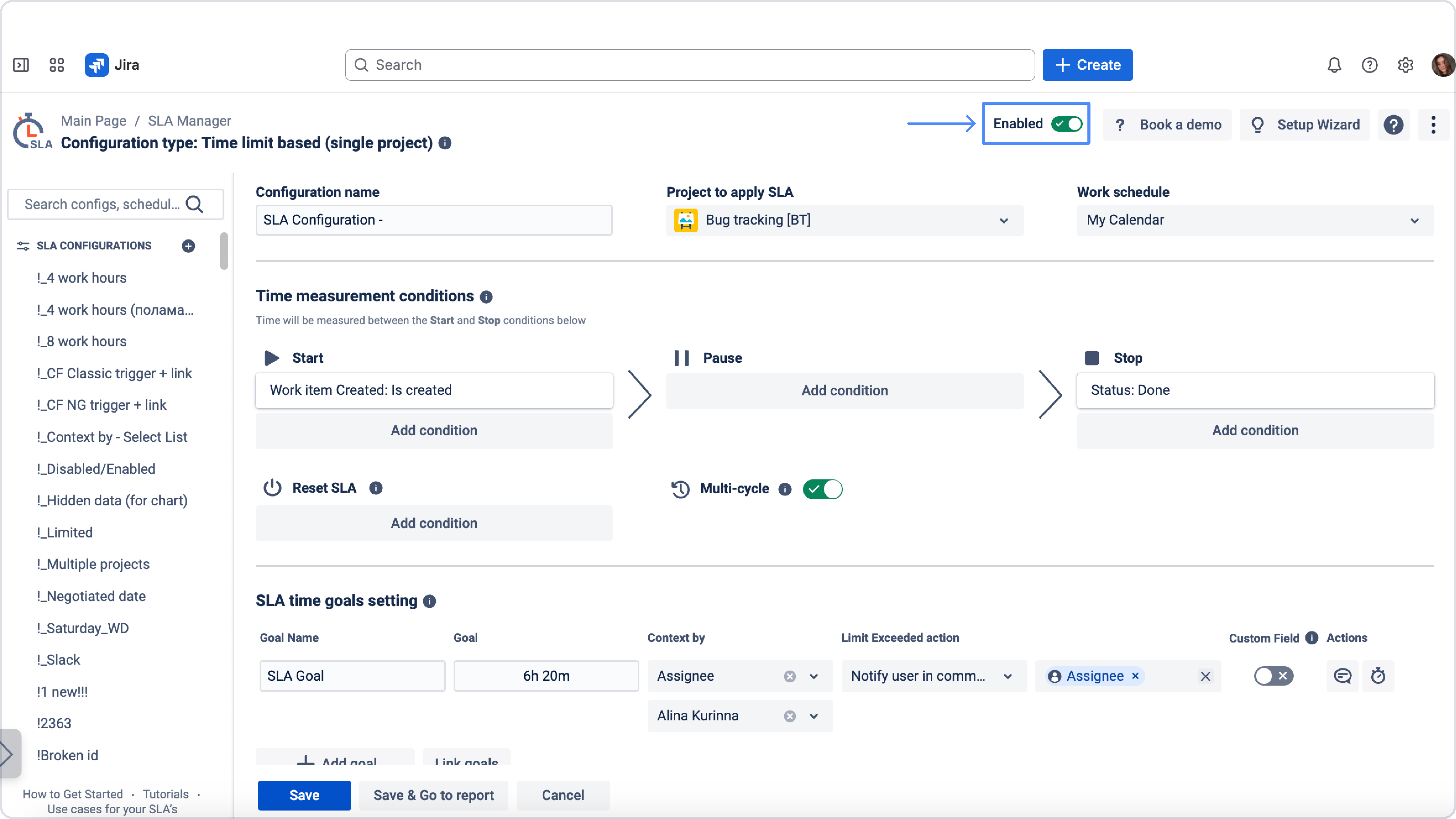This screenshot has height=819, width=1456.
Task: Clear the Assignee context selection
Action: [x=790, y=677]
